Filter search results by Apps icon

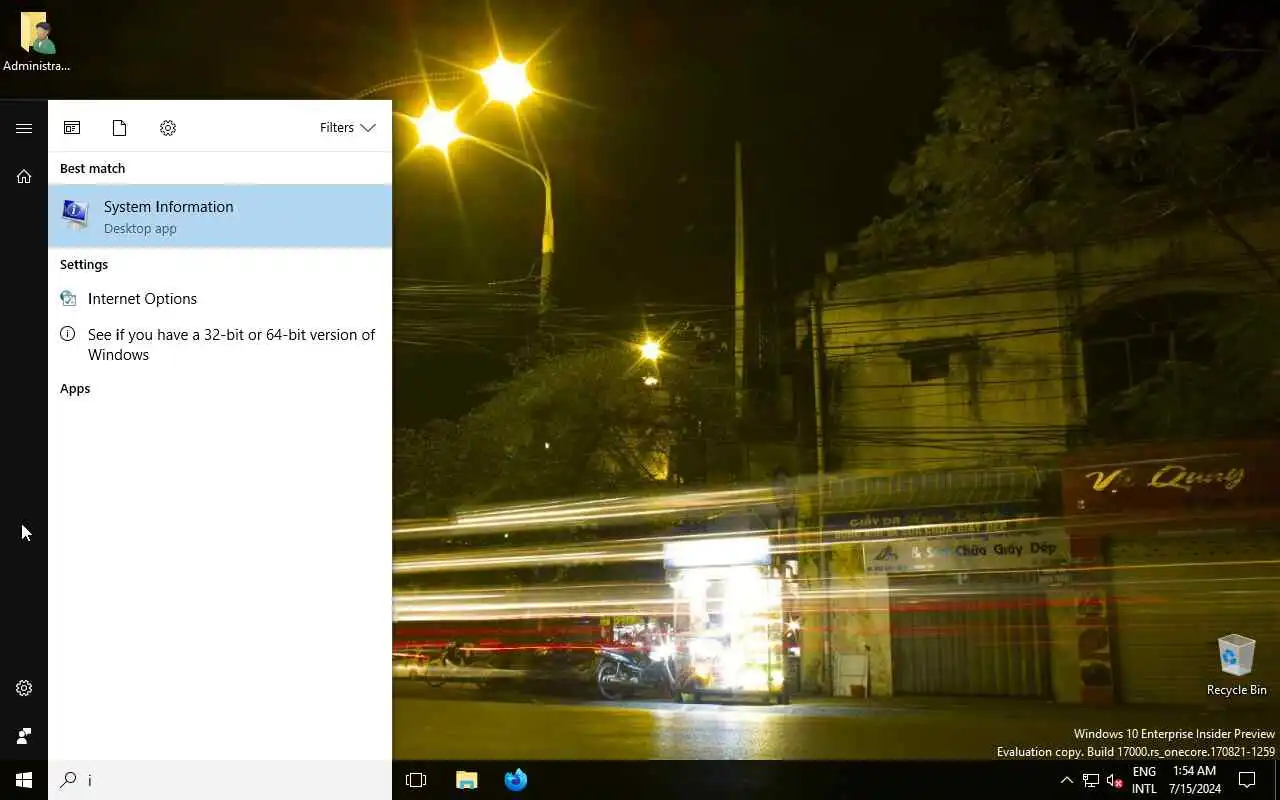(x=72, y=128)
